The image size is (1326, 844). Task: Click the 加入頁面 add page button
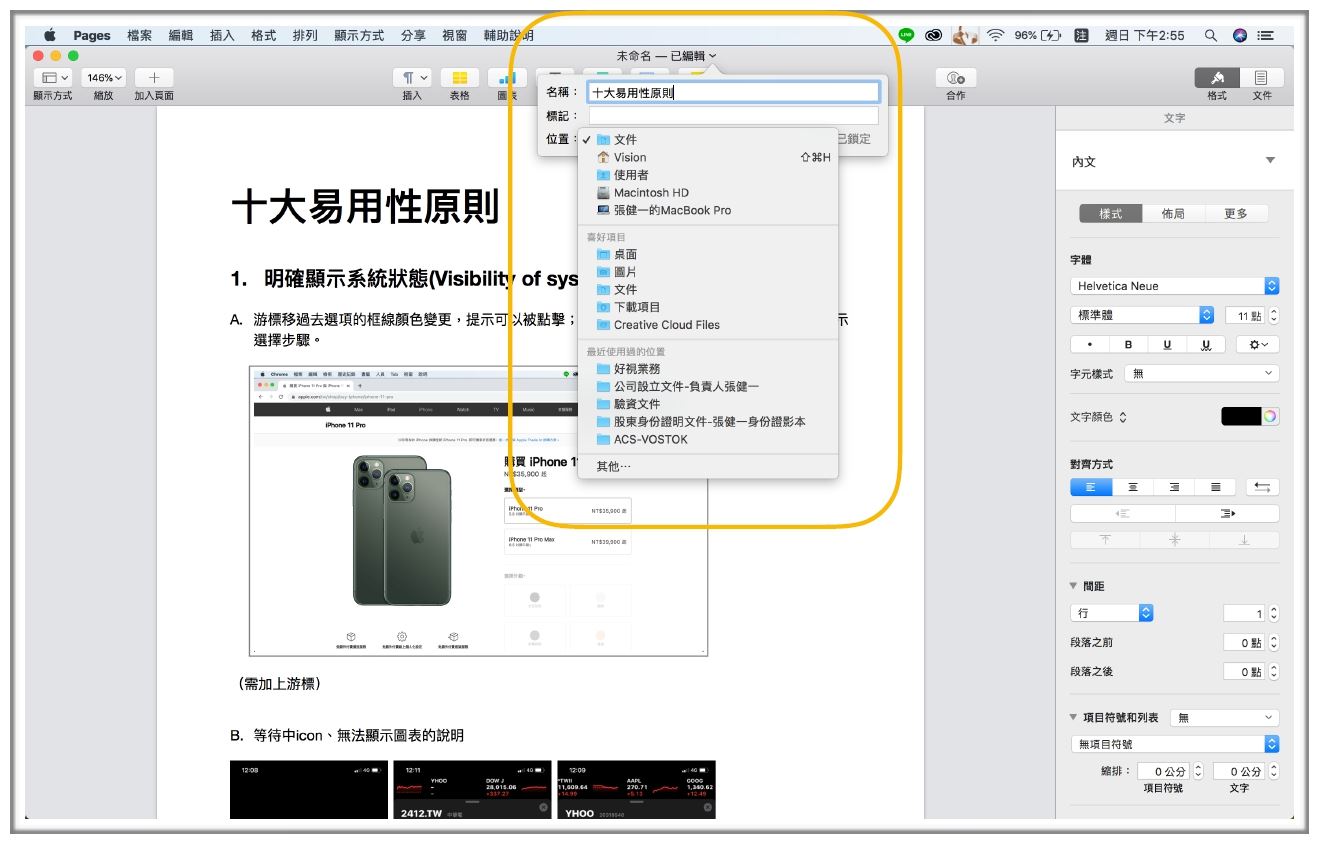pos(154,78)
